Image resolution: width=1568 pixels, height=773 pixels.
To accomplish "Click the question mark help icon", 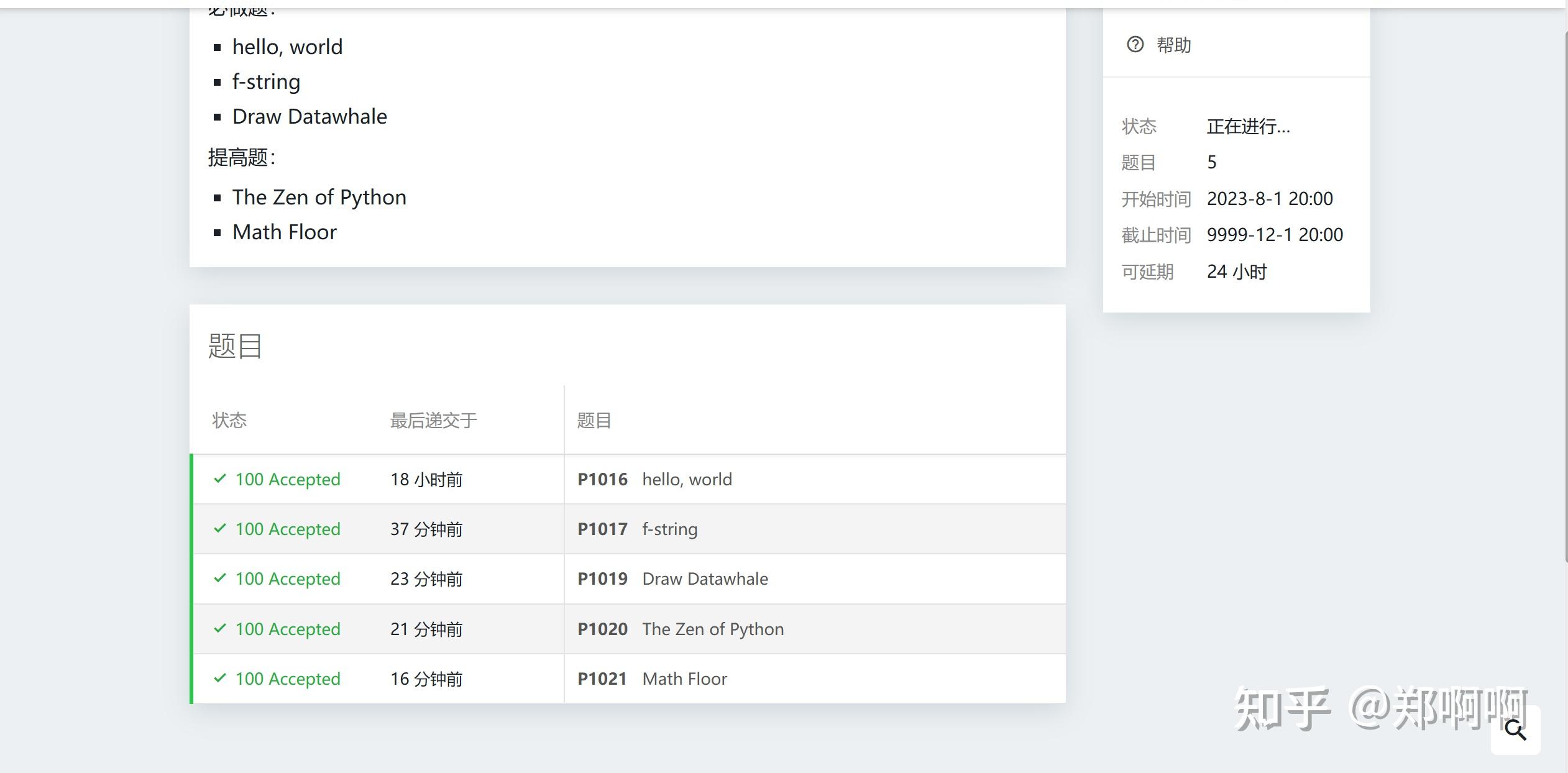I will [1135, 44].
